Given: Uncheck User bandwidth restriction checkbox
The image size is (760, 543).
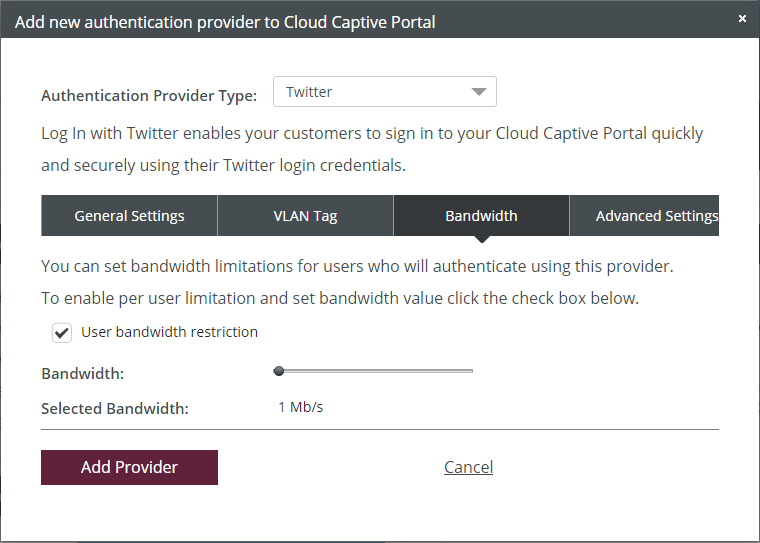Looking at the screenshot, I should (x=62, y=333).
